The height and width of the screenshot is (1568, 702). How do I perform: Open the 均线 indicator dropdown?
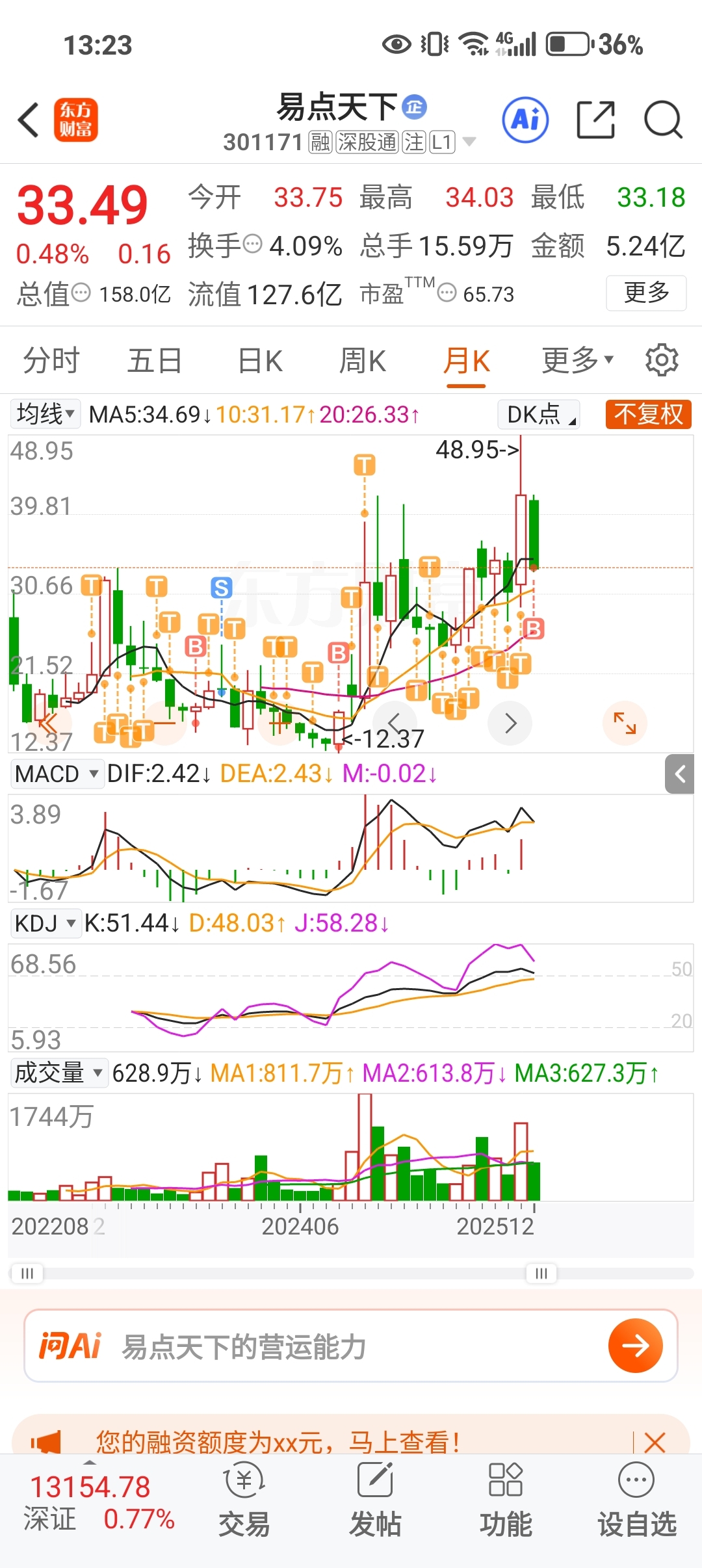coord(45,413)
